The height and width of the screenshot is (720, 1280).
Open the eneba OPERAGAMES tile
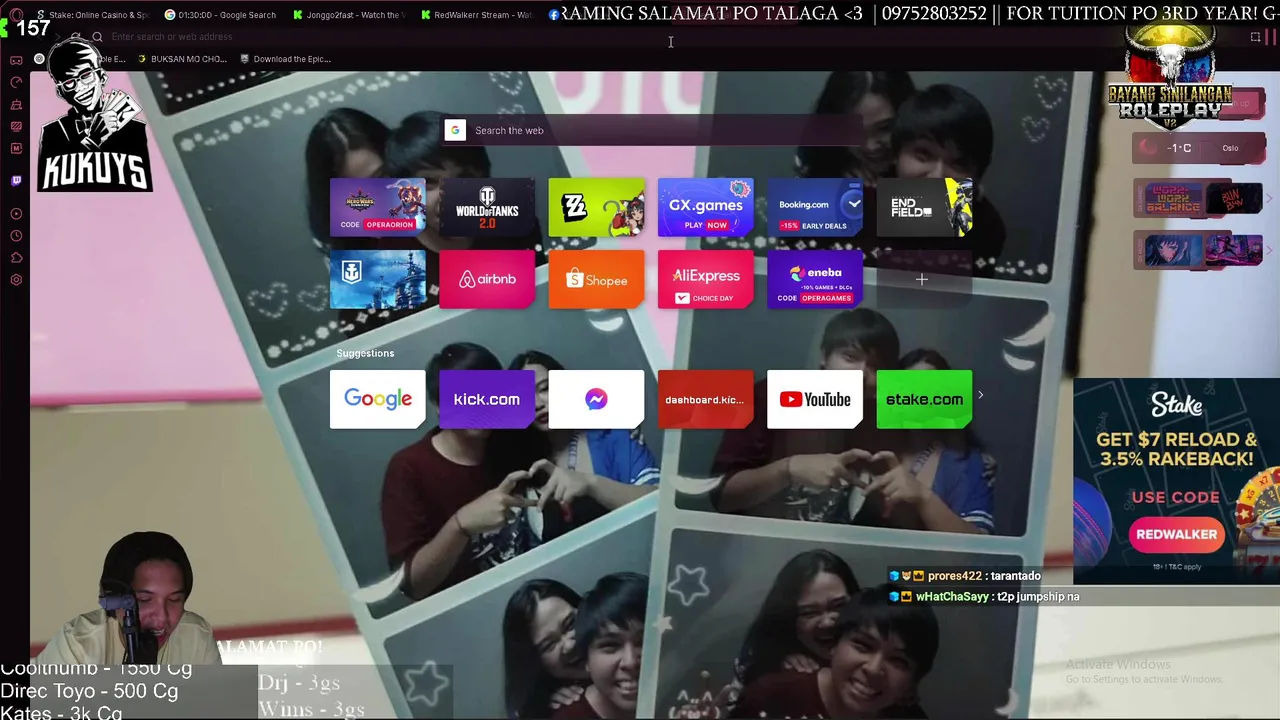pyautogui.click(x=815, y=280)
